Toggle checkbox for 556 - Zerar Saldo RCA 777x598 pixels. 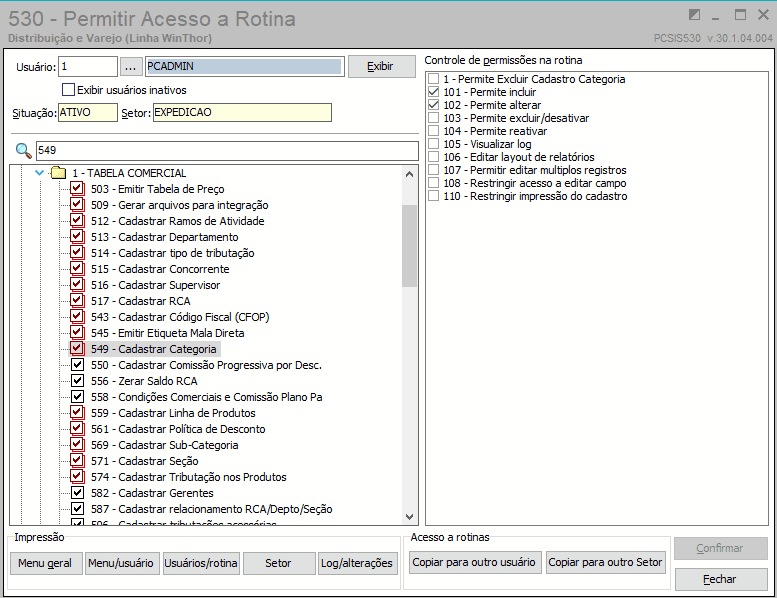[77, 381]
